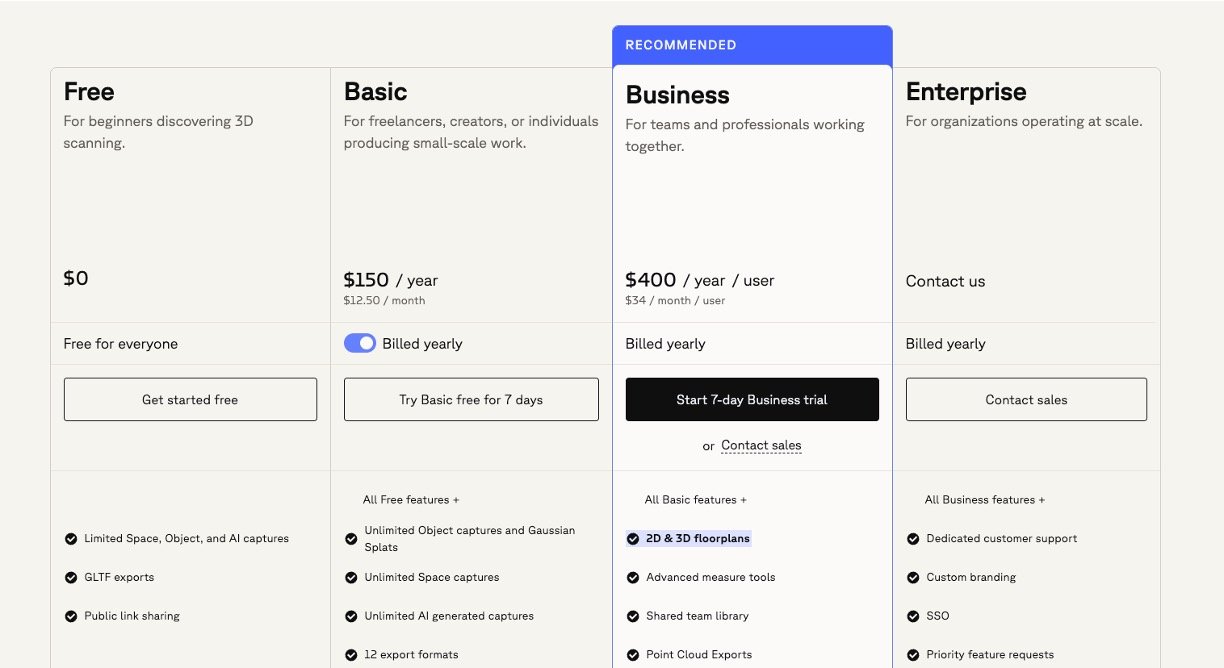
Task: Click checkmark icon beside GLTF exports
Action: point(71,578)
